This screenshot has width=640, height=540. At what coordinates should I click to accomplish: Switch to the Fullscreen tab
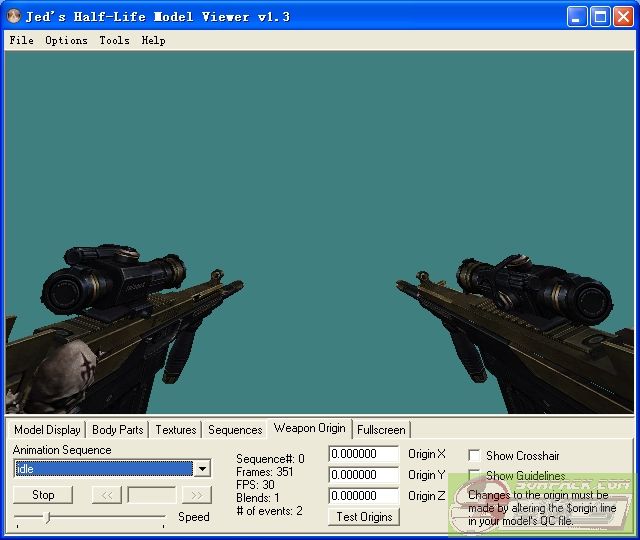[381, 430]
